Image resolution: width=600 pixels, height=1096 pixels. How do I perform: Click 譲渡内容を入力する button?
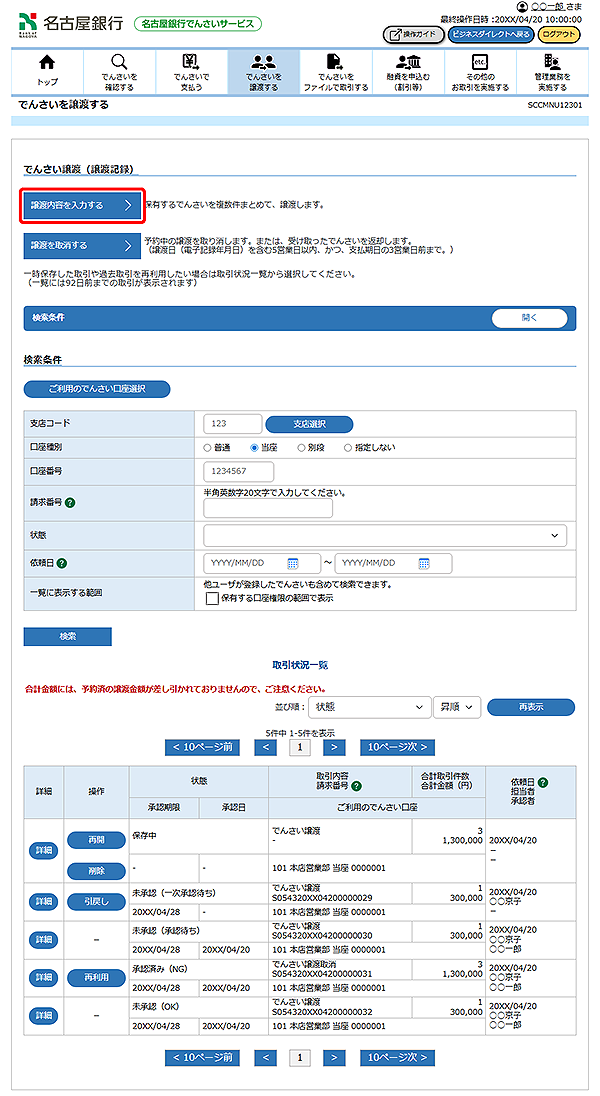pos(82,206)
